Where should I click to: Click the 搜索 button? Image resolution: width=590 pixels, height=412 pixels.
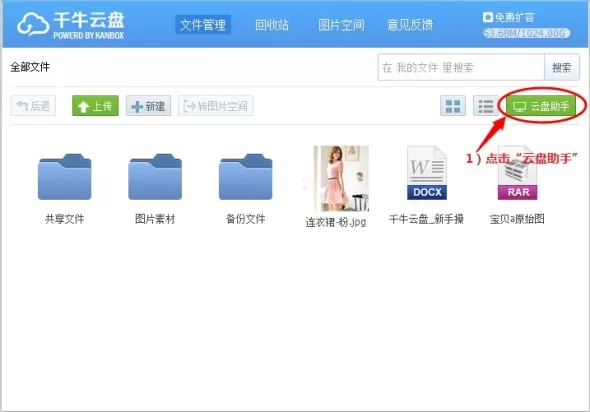(561, 67)
